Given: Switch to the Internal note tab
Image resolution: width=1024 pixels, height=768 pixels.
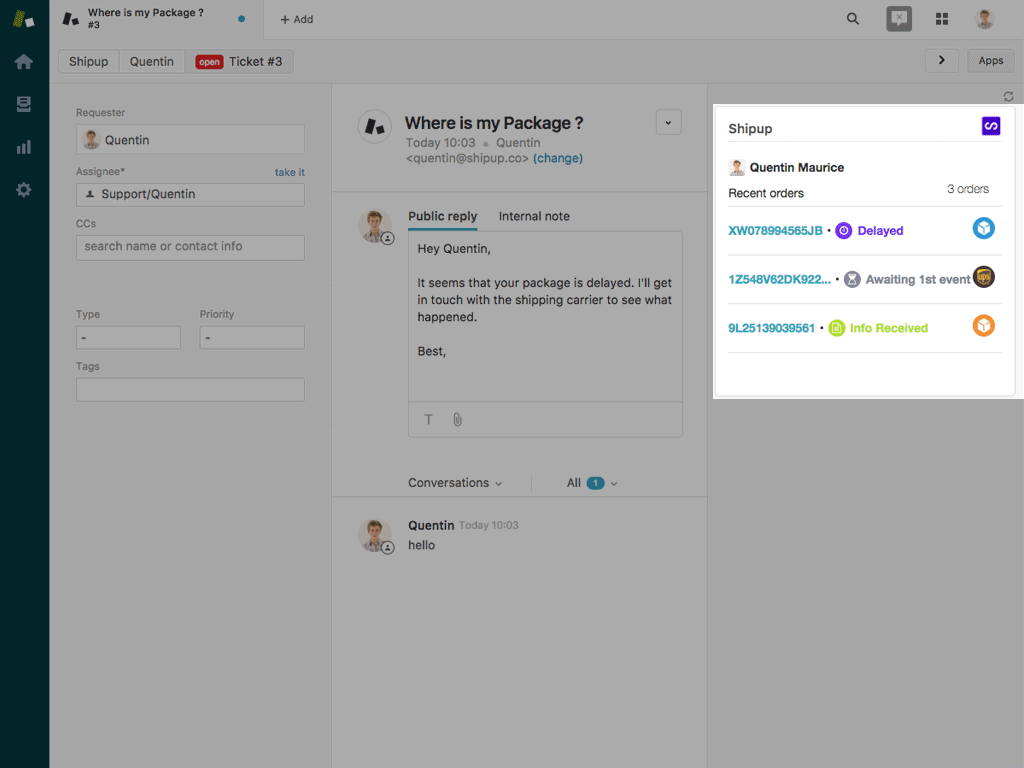Looking at the screenshot, I should point(537,216).
